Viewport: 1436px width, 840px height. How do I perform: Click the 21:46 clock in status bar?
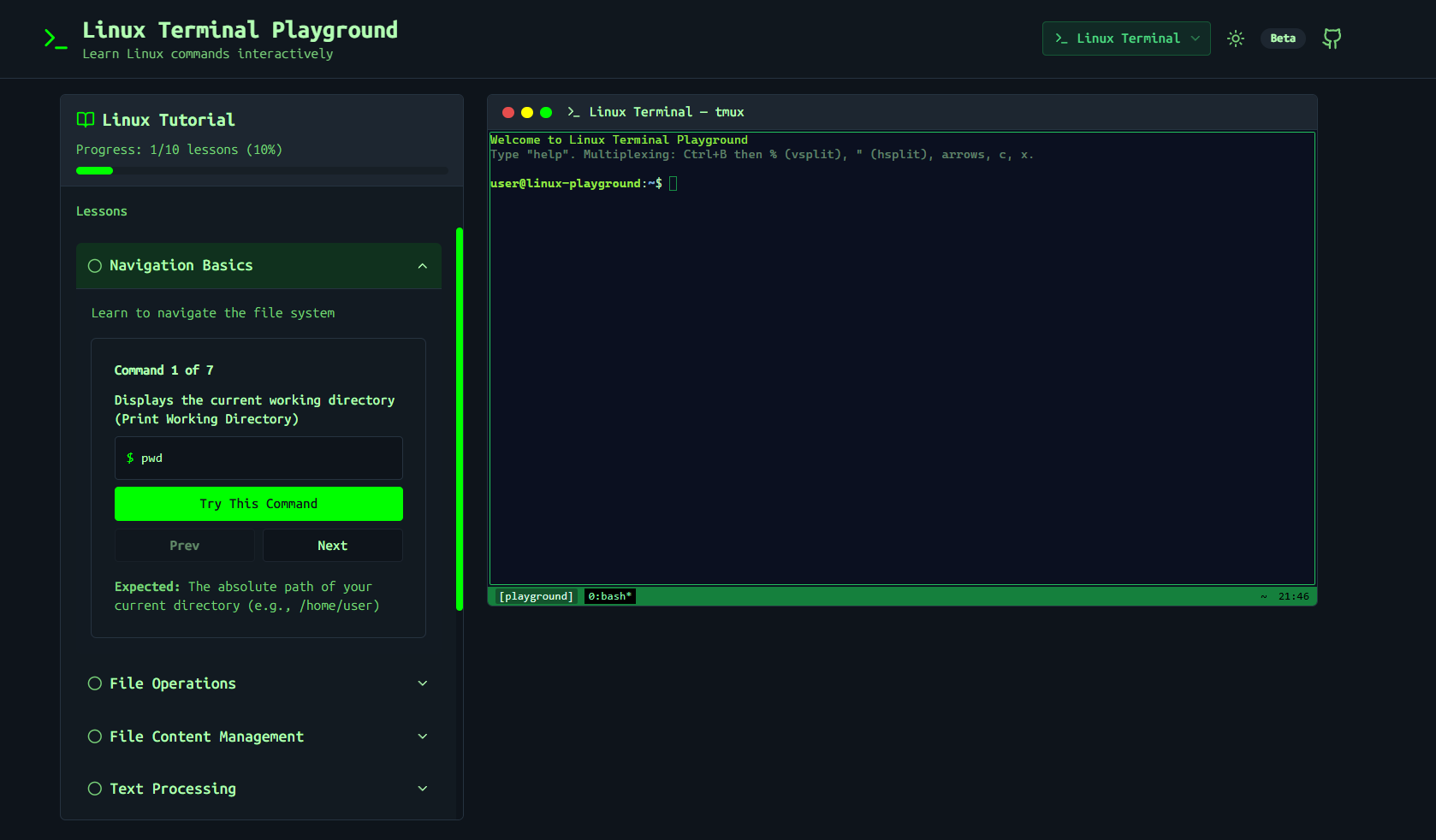pyautogui.click(x=1293, y=596)
